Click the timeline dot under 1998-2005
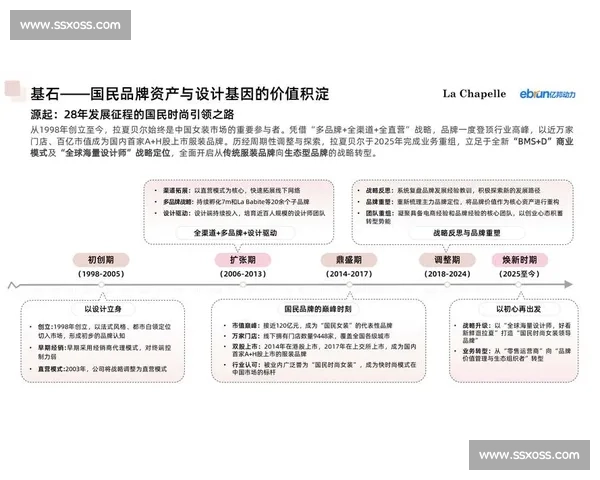Viewport: 600px width, 480px height. click(x=101, y=285)
